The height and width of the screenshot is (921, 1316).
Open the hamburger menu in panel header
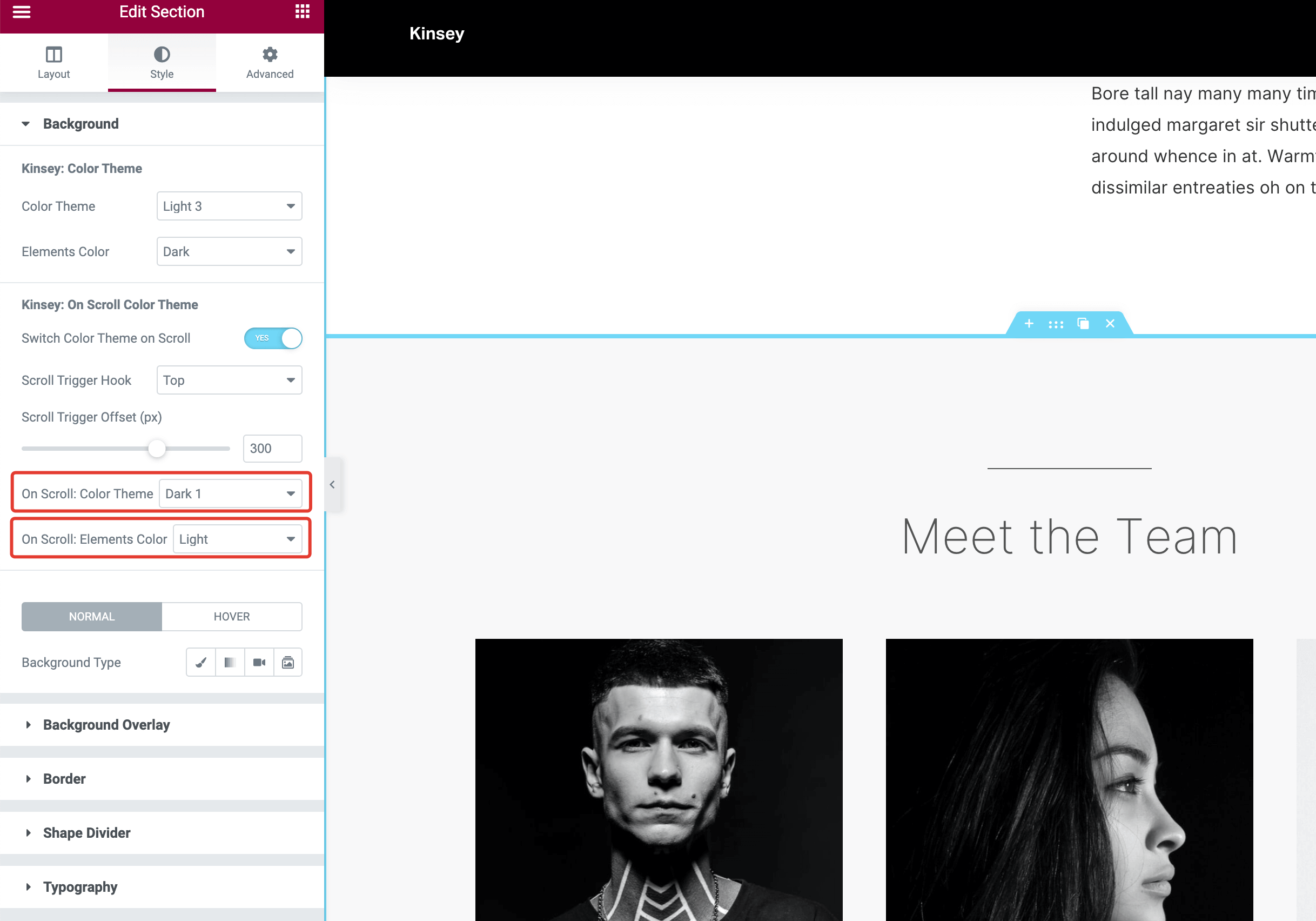(21, 11)
